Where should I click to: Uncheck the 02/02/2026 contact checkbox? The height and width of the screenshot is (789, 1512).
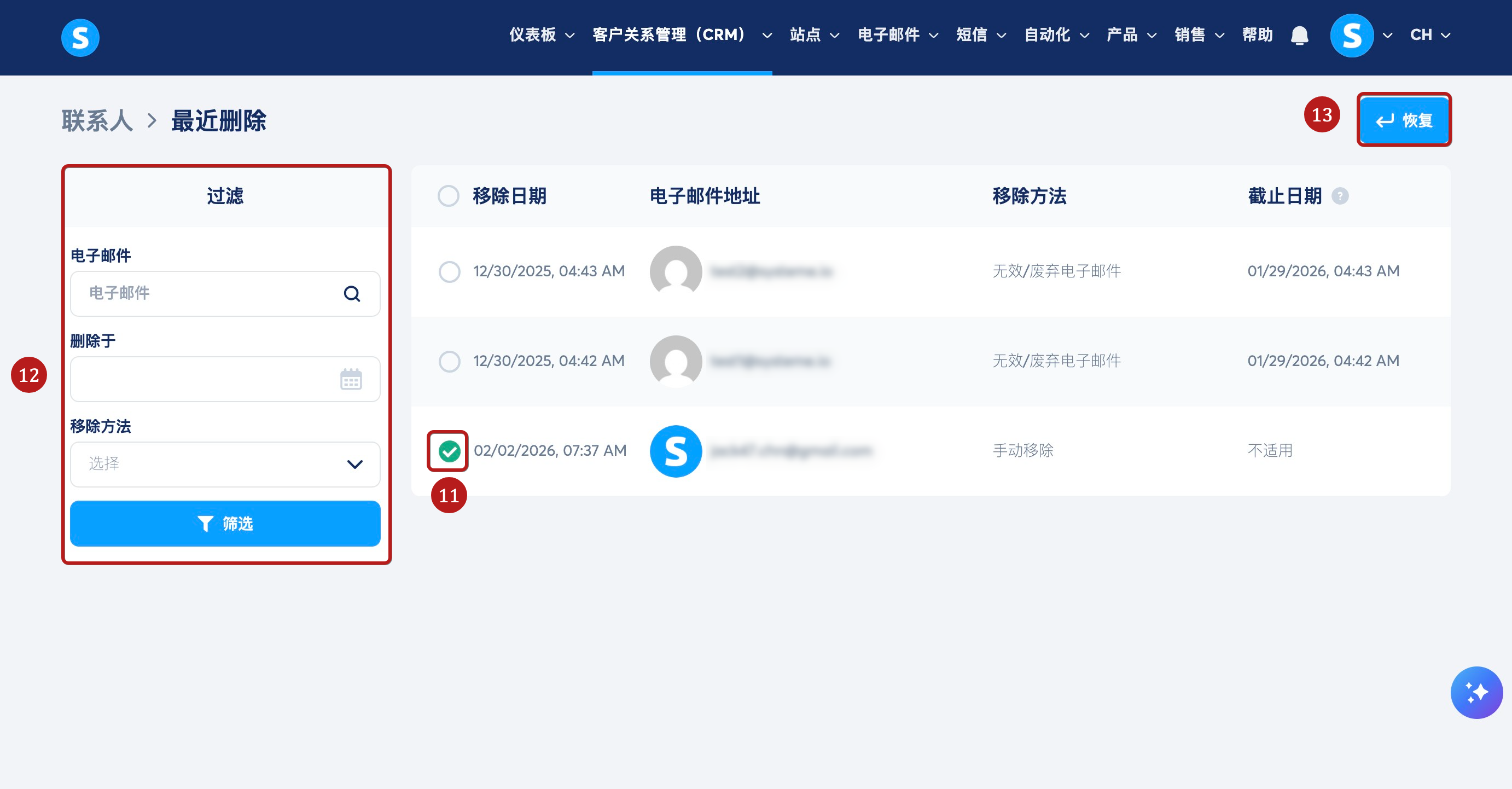[450, 451]
